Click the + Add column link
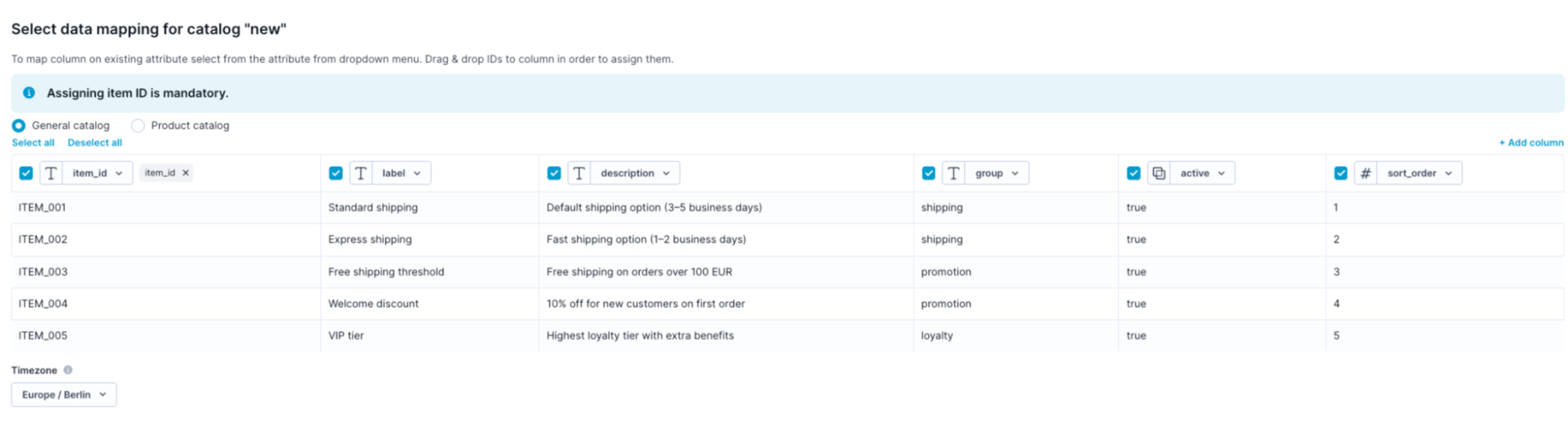The width and height of the screenshot is (1568, 425). pyautogui.click(x=1531, y=143)
